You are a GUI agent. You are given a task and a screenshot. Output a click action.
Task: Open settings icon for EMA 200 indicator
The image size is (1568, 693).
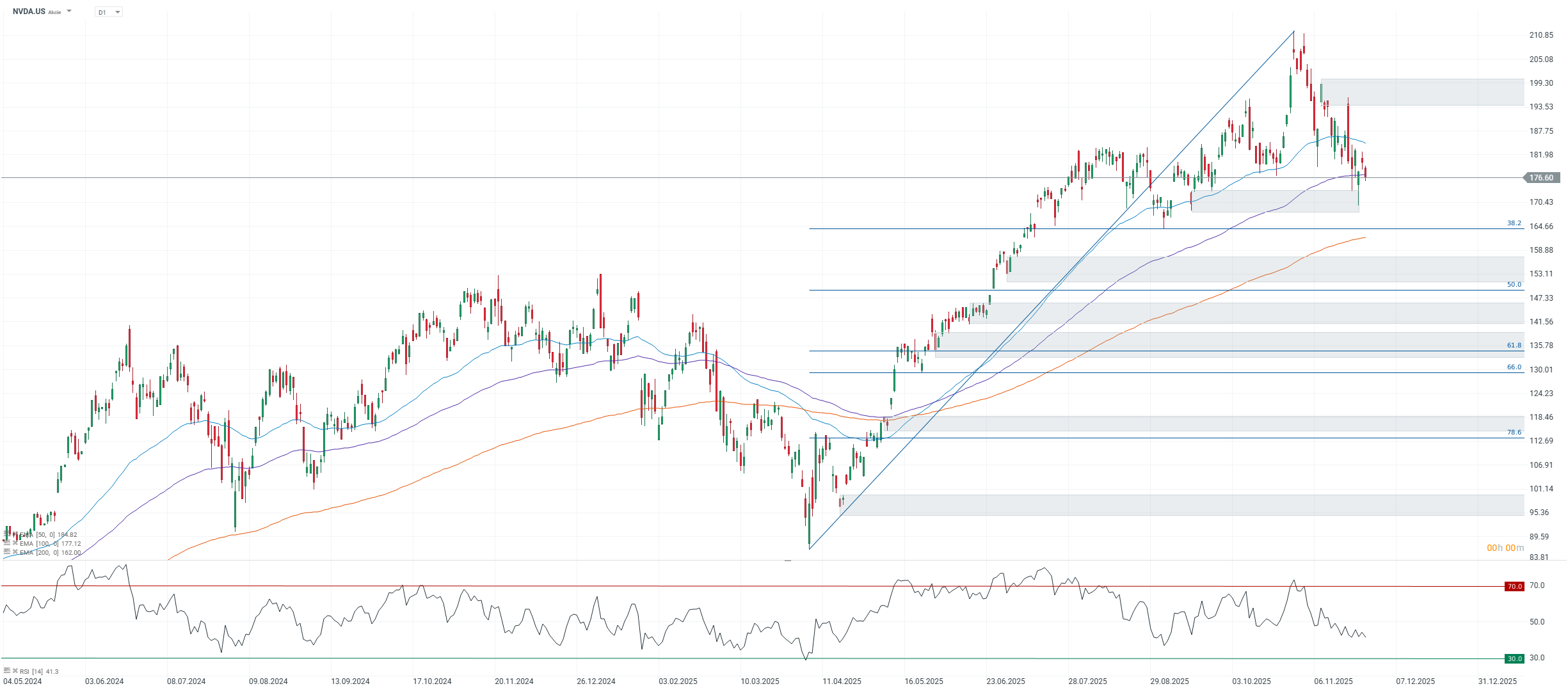7,552
